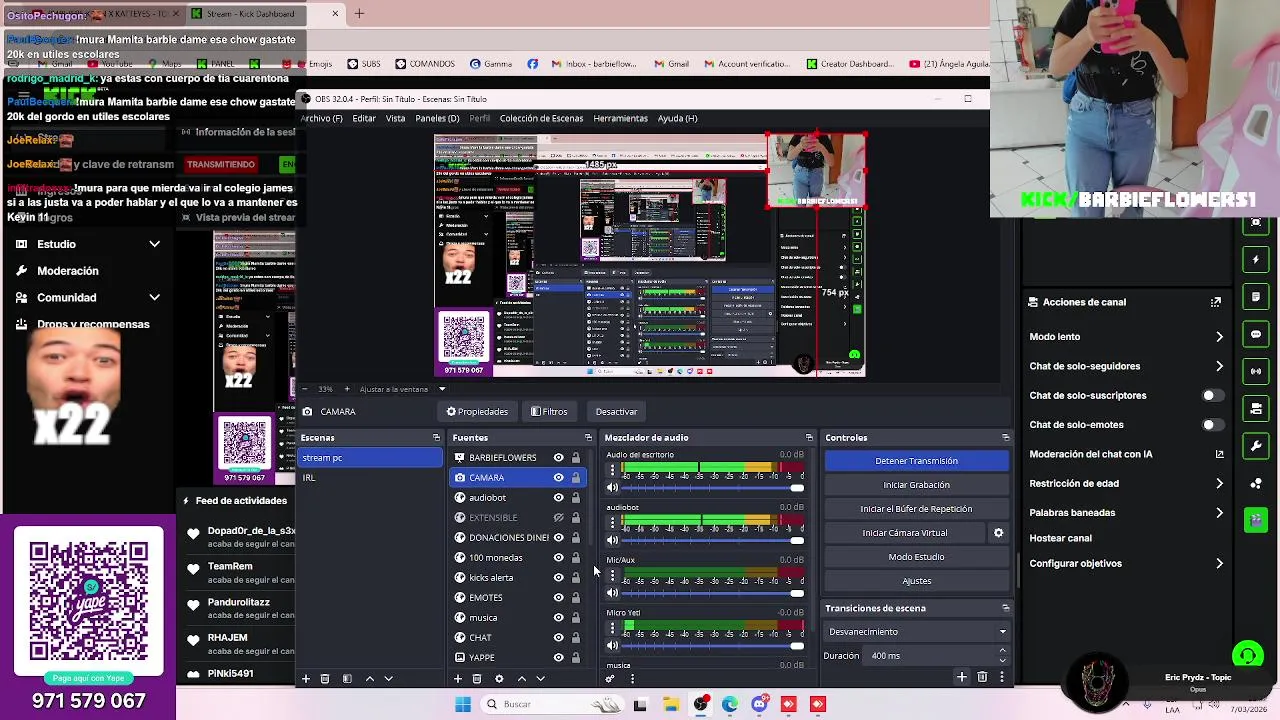This screenshot has height=720, width=1280.
Task: Move source up arrow in Fuentes toolbar
Action: tap(521, 679)
